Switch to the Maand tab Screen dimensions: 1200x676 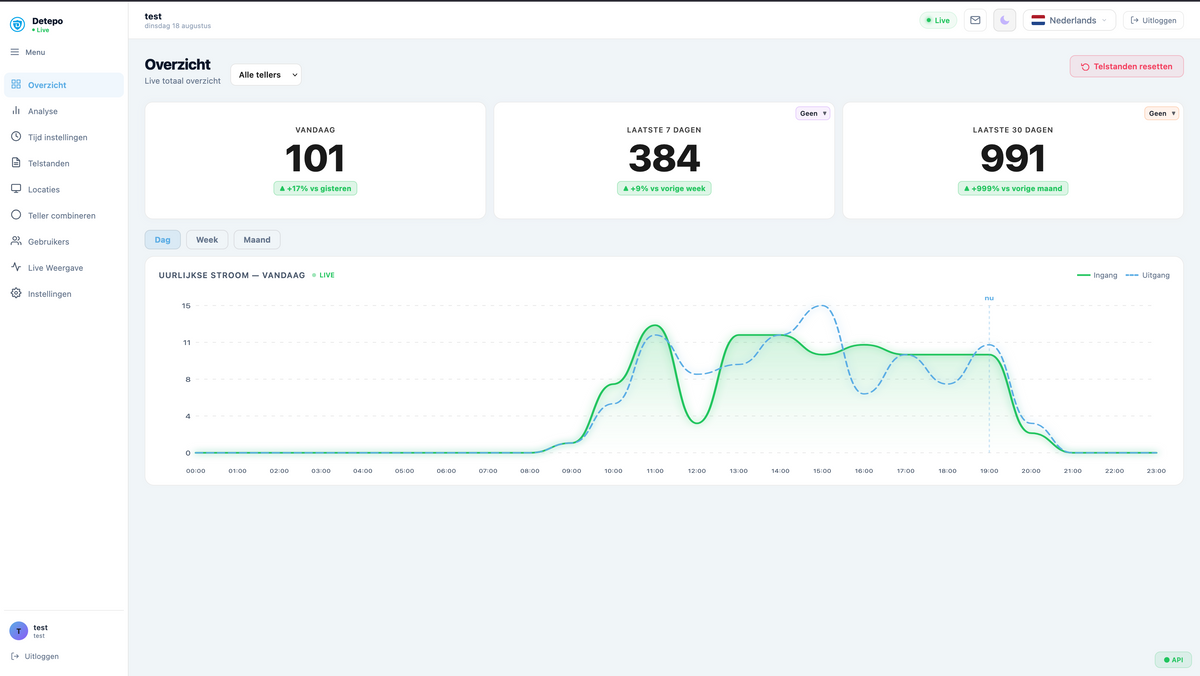point(257,240)
